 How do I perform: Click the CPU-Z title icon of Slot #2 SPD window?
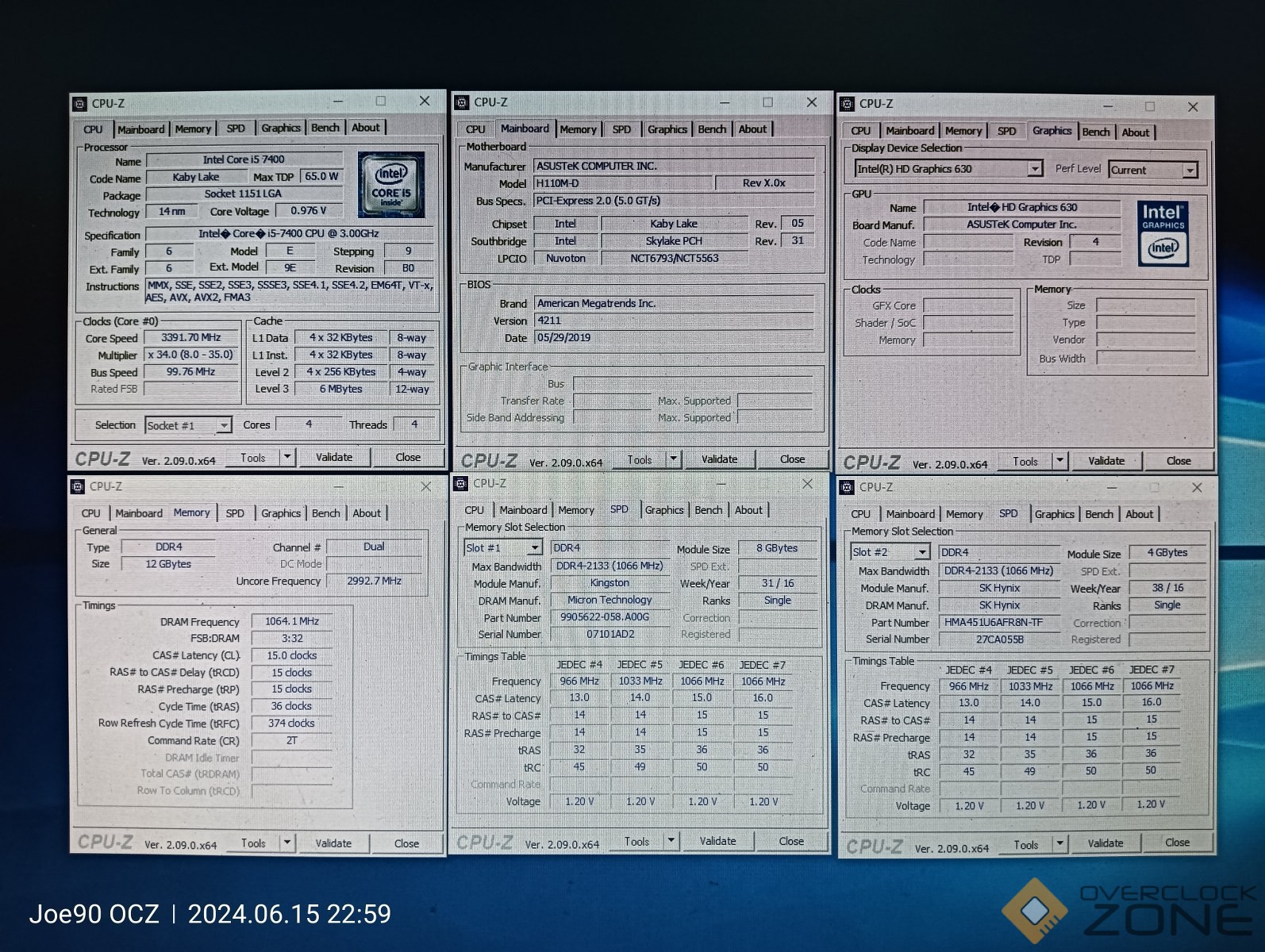coord(847,487)
